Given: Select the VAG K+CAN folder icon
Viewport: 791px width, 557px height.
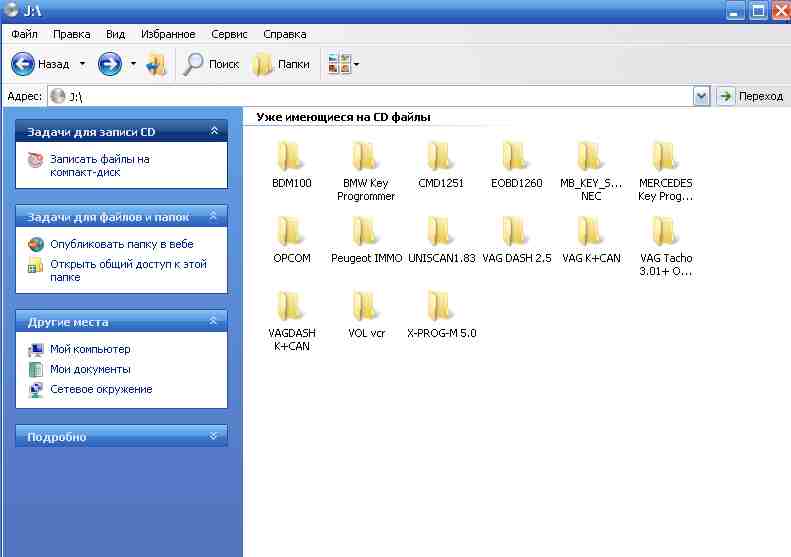Looking at the screenshot, I should pos(590,231).
